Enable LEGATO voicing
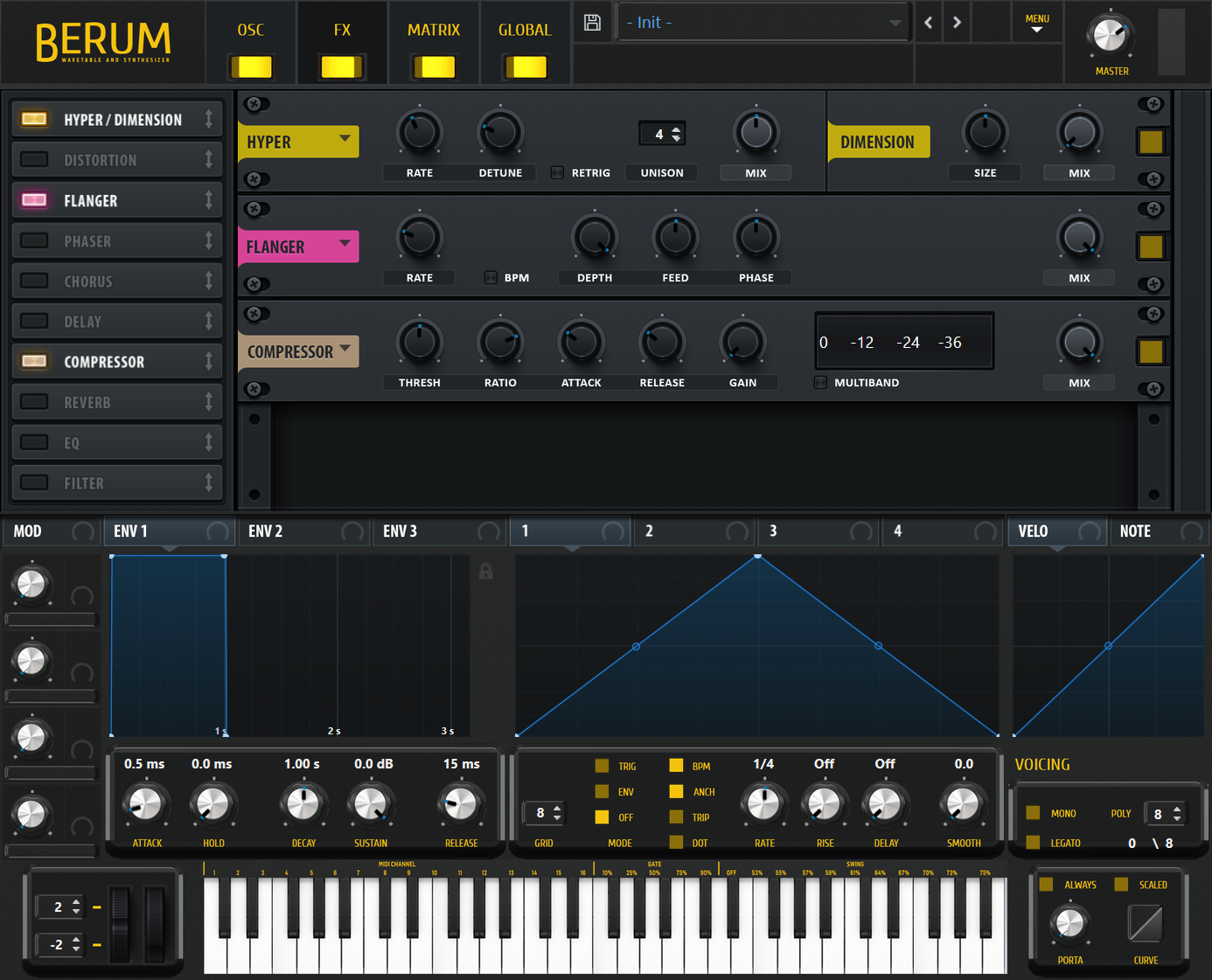 [x=1033, y=843]
